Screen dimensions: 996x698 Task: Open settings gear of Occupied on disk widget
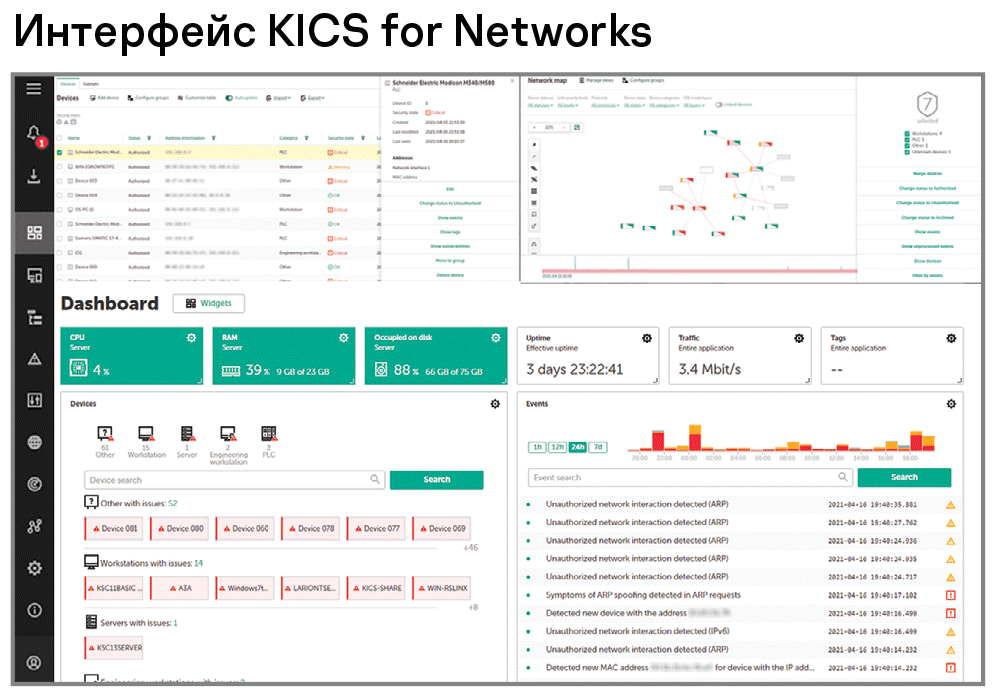(495, 338)
